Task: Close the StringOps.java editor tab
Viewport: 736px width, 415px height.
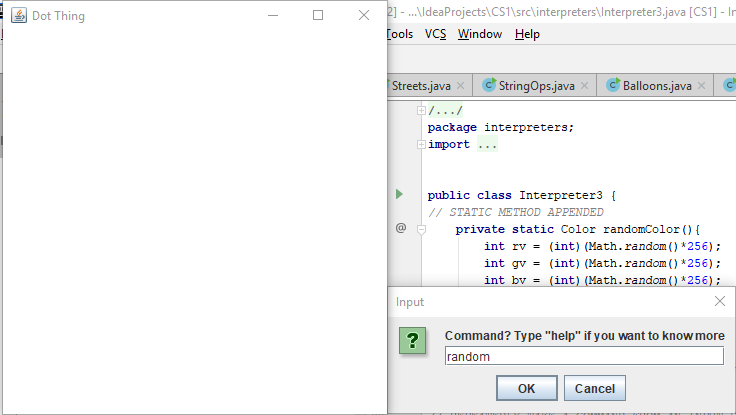Action: [x=584, y=85]
